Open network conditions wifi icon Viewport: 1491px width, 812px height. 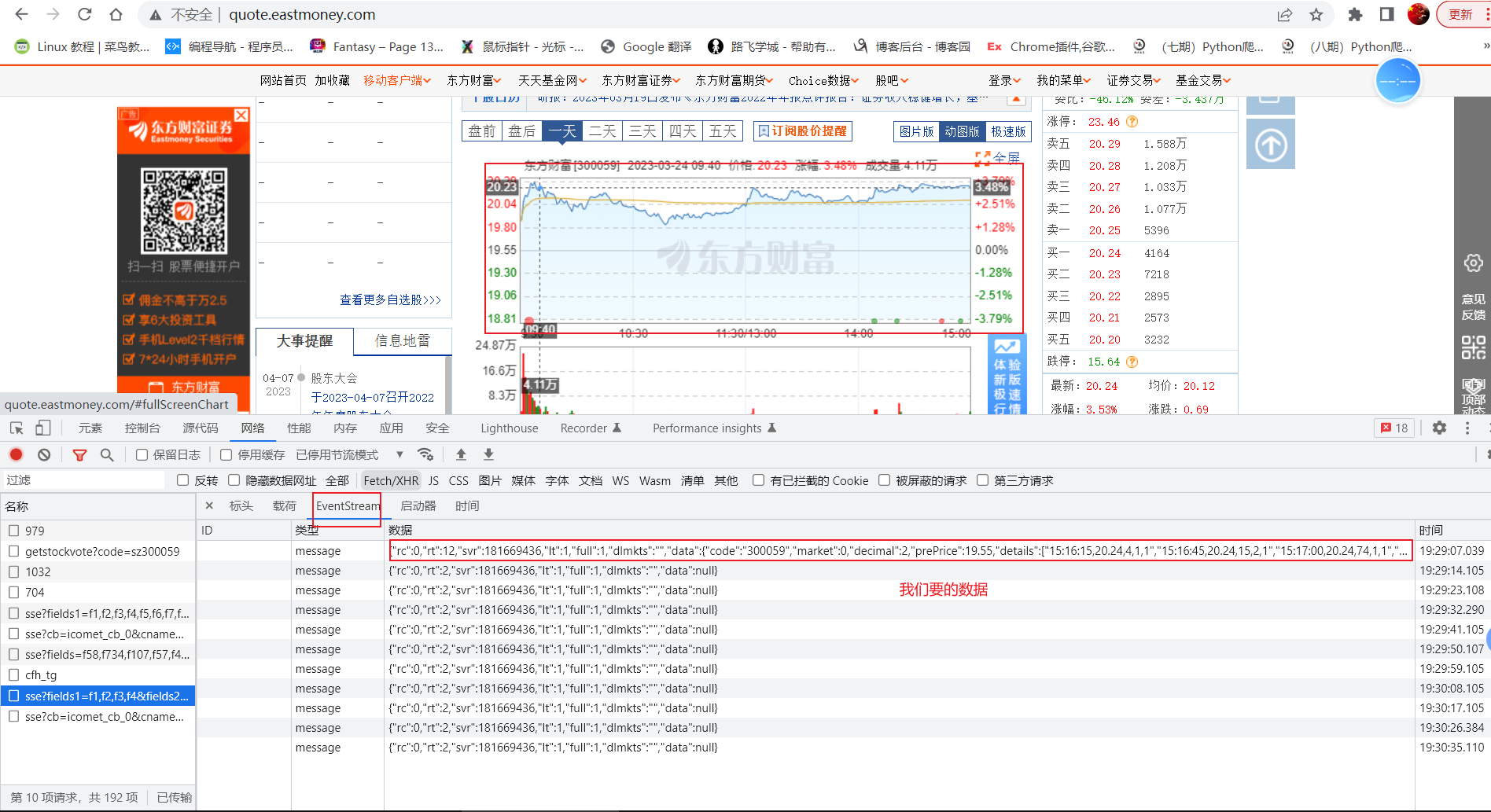point(425,454)
